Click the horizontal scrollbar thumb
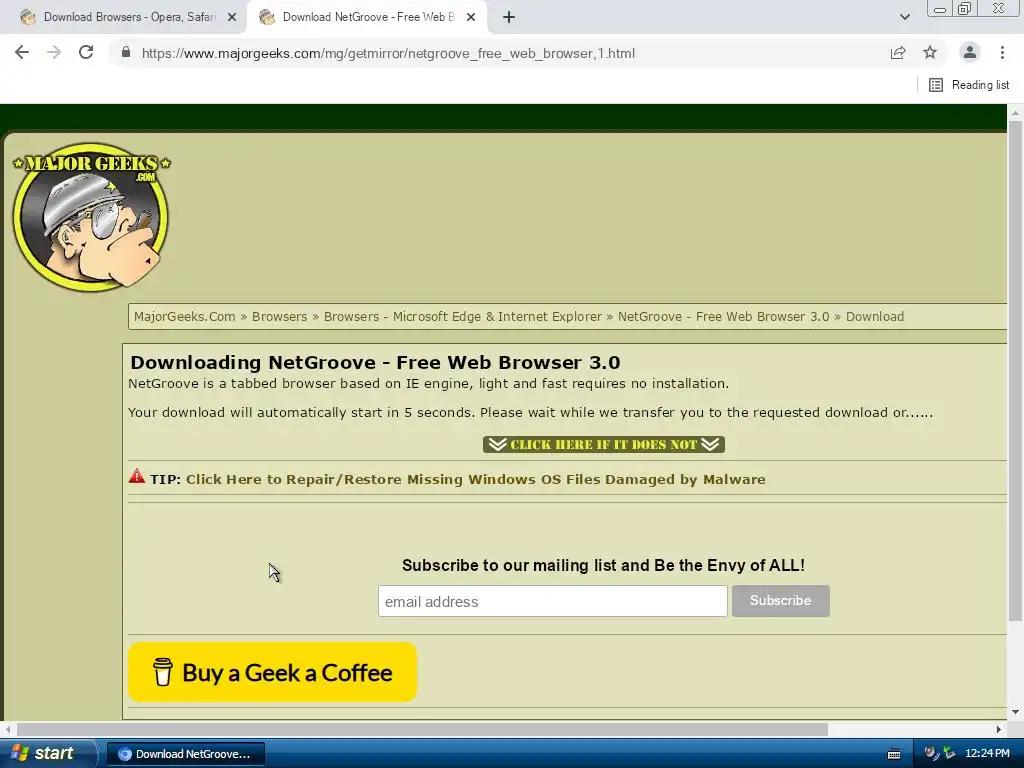Image resolution: width=1024 pixels, height=768 pixels. click(x=422, y=729)
